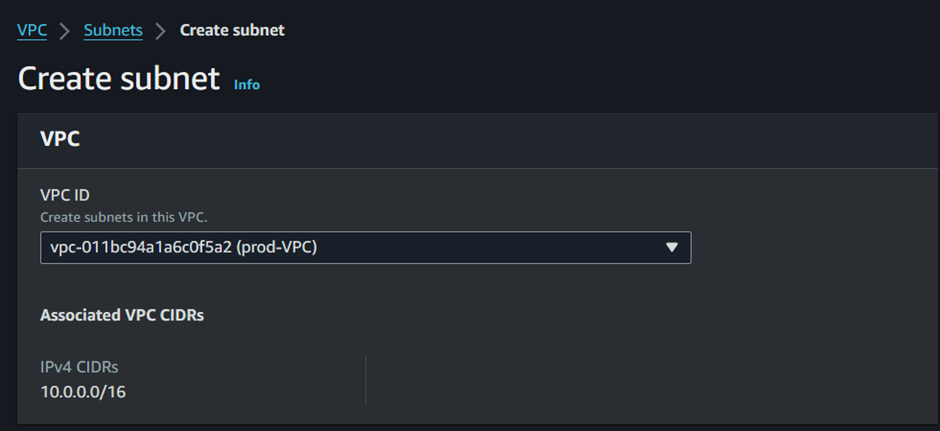Click the (prod-VPC) name in the dropdown
The height and width of the screenshot is (431, 940).
(276, 248)
